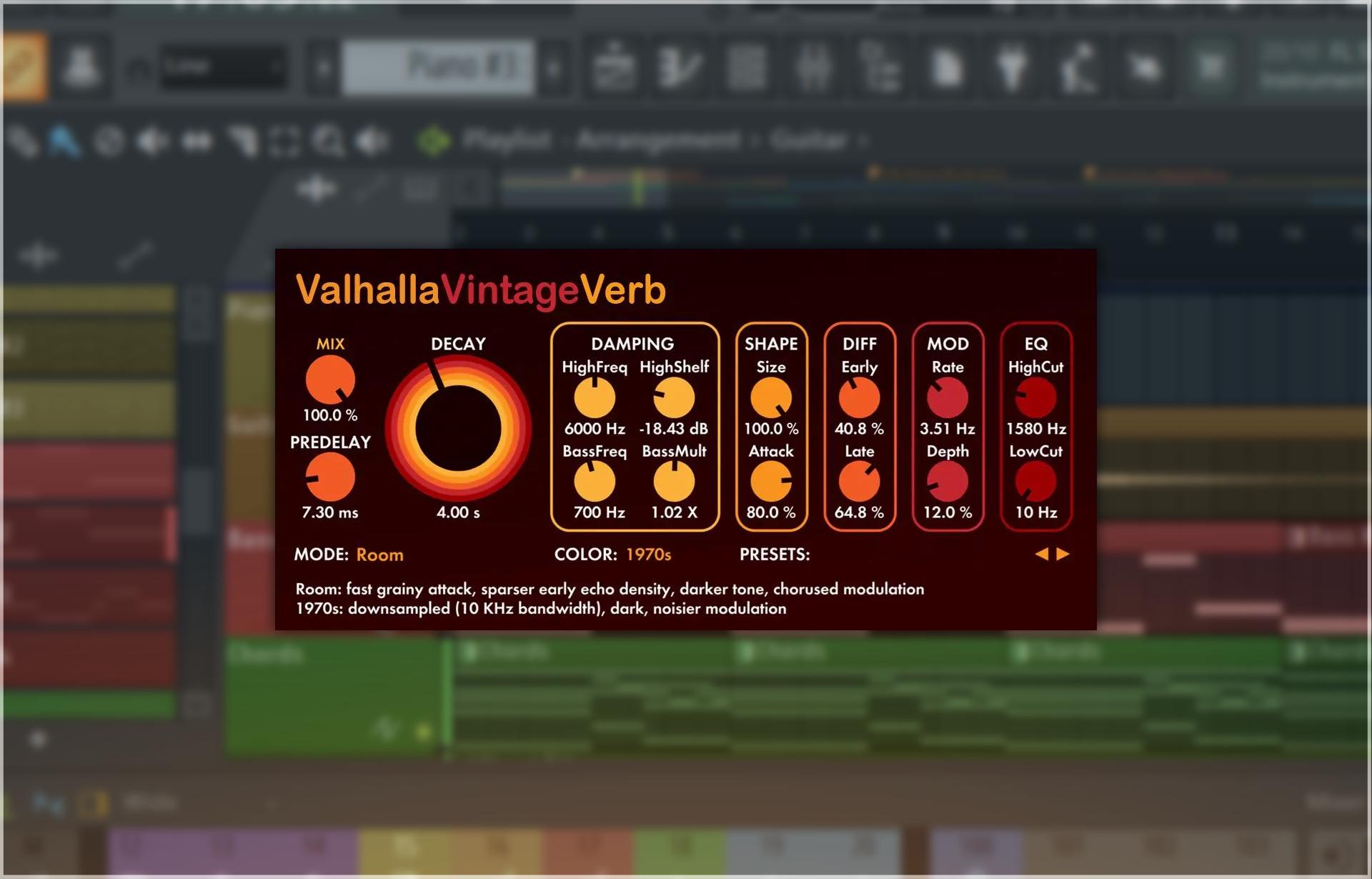The width and height of the screenshot is (1372, 879).
Task: Click the BassFreq knob
Action: click(x=595, y=481)
